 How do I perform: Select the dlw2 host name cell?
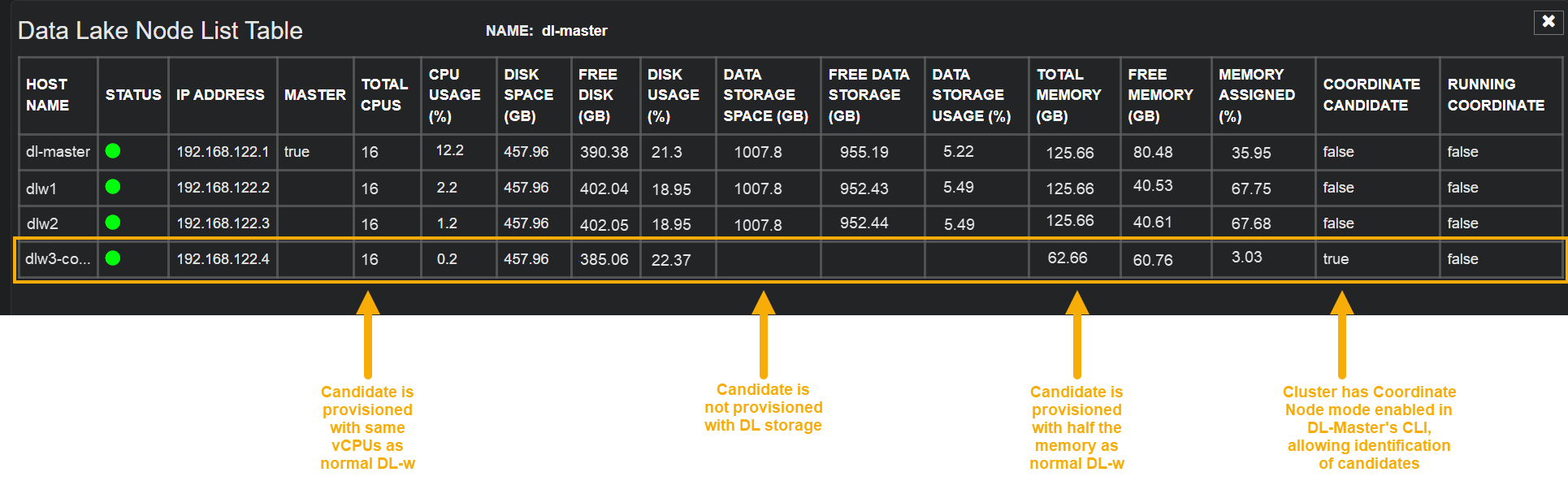tap(42, 223)
